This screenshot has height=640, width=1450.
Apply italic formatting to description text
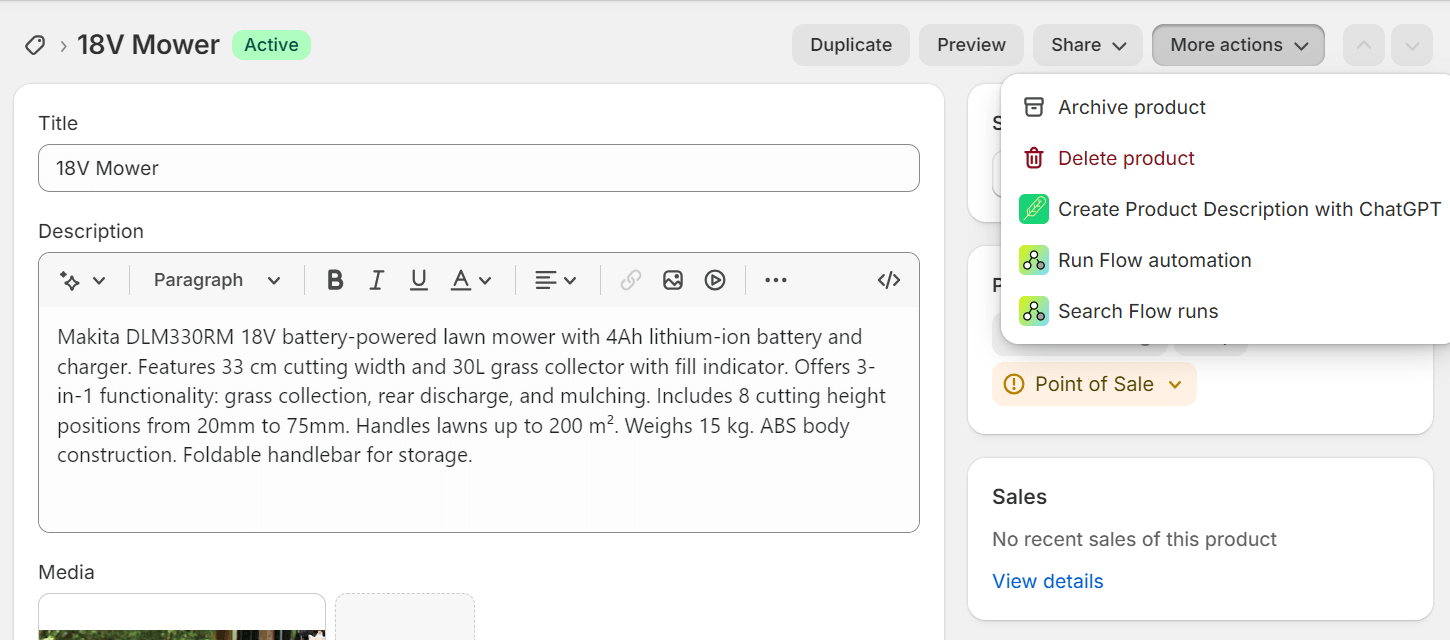point(377,280)
